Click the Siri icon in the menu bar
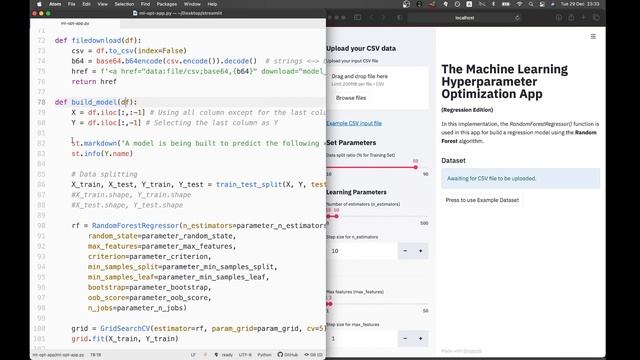 coord(553,4)
